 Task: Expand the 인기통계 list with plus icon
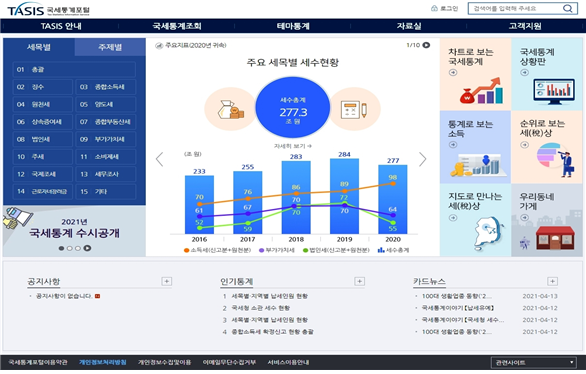[360, 281]
